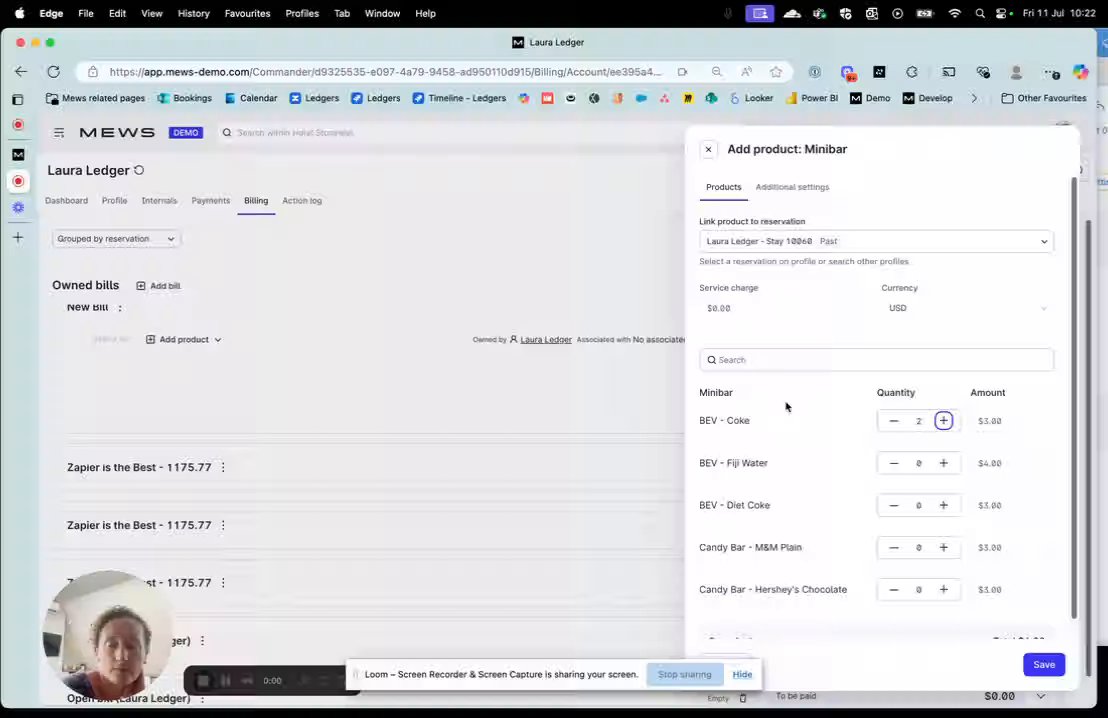
Task: Open the Edge tab actions sidebar icon
Action: tap(18, 100)
